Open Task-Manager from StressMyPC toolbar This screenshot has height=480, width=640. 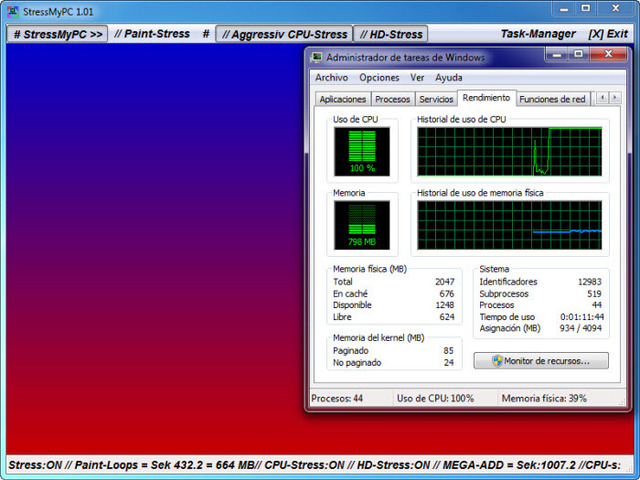point(538,34)
